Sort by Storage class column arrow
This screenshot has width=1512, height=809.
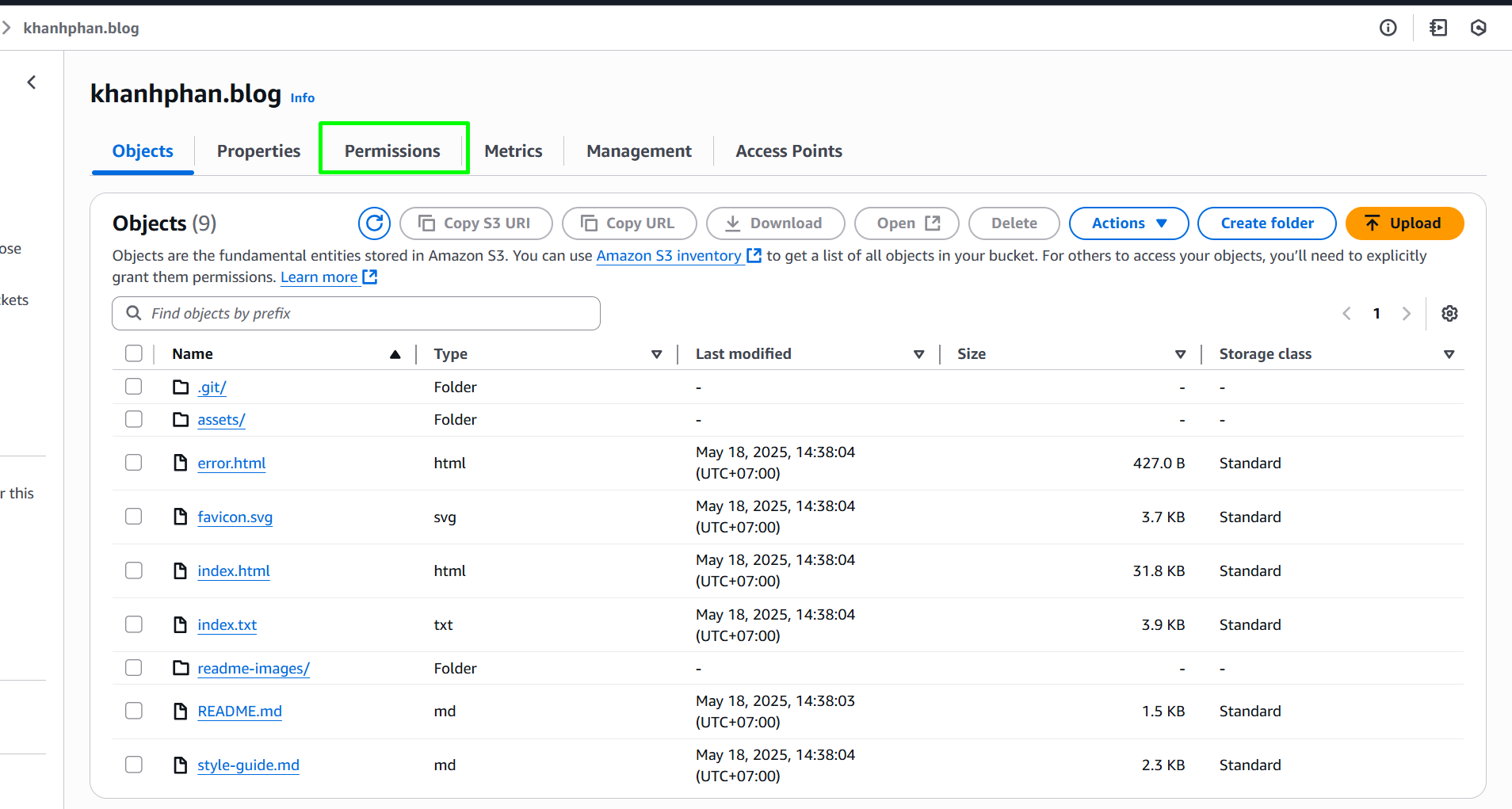tap(1449, 354)
